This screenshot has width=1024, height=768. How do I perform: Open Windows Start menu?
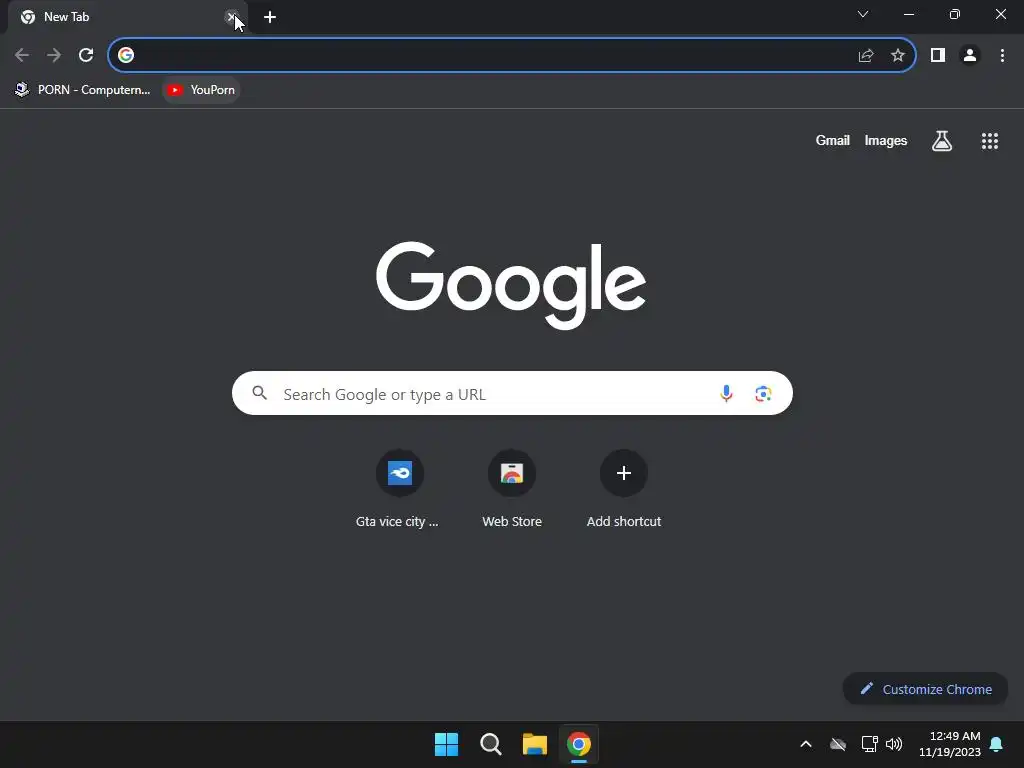(447, 744)
